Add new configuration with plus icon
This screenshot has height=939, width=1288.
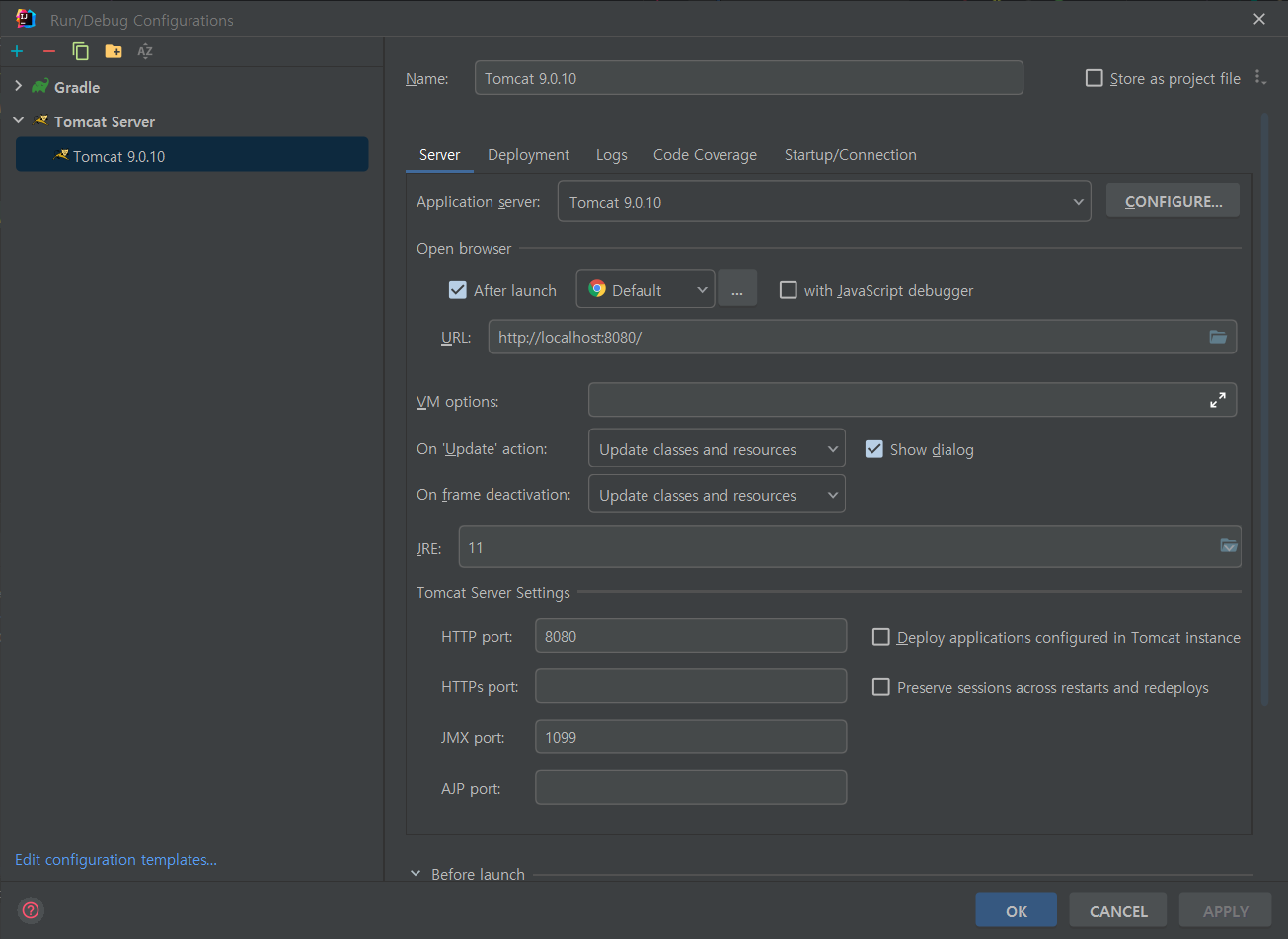[x=17, y=51]
